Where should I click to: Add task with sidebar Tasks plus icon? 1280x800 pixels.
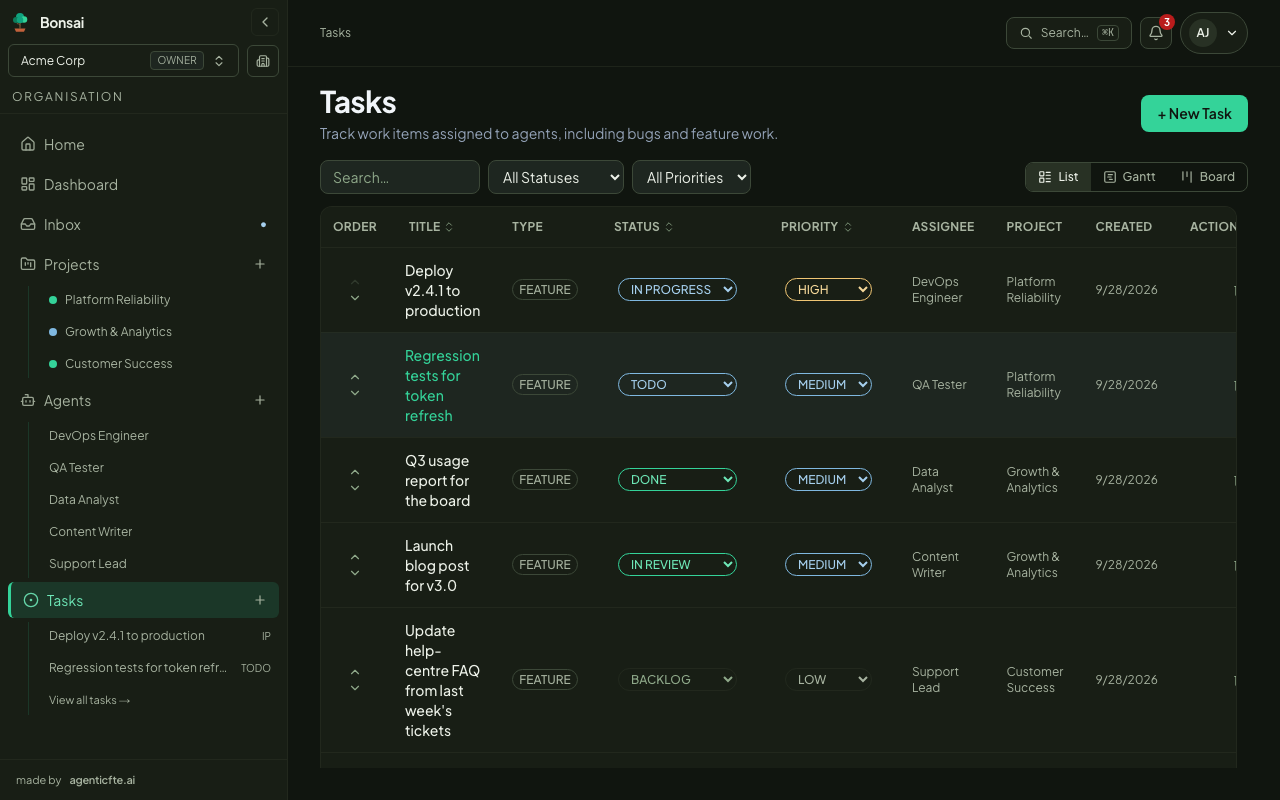click(260, 601)
